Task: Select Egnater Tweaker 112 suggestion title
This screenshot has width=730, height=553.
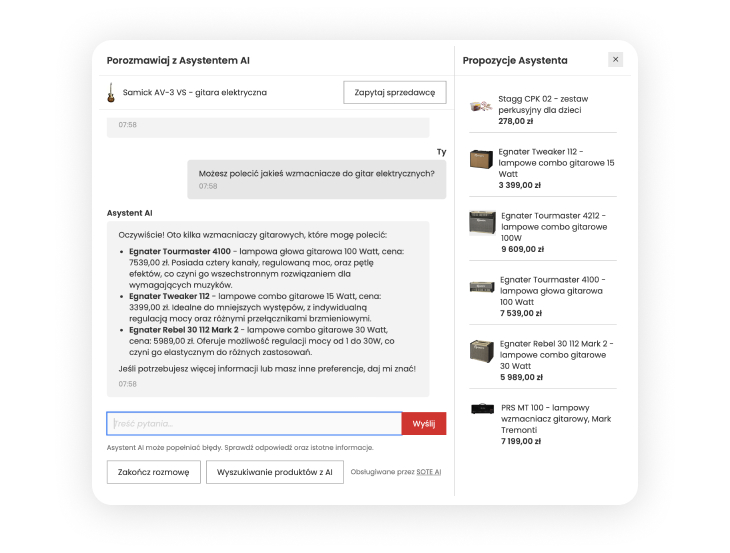Action: [556, 163]
